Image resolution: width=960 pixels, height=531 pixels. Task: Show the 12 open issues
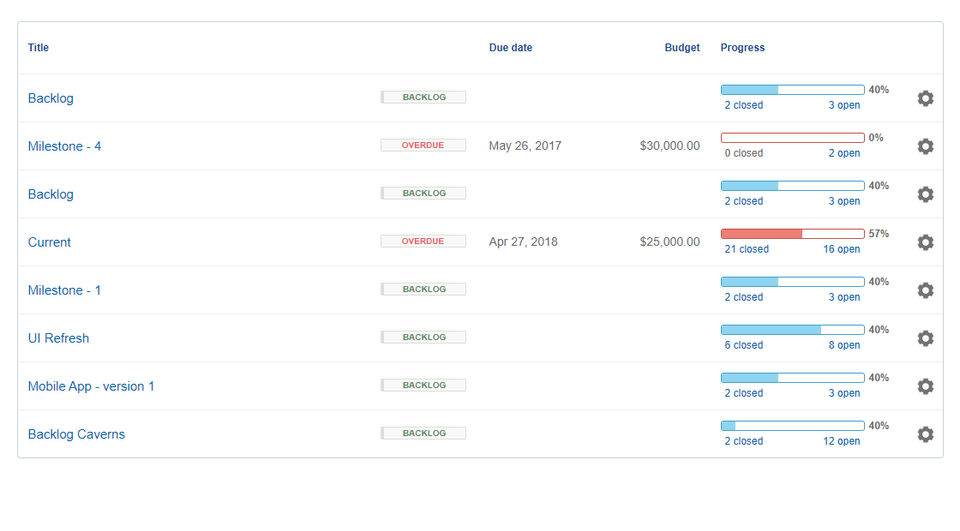[x=841, y=441]
